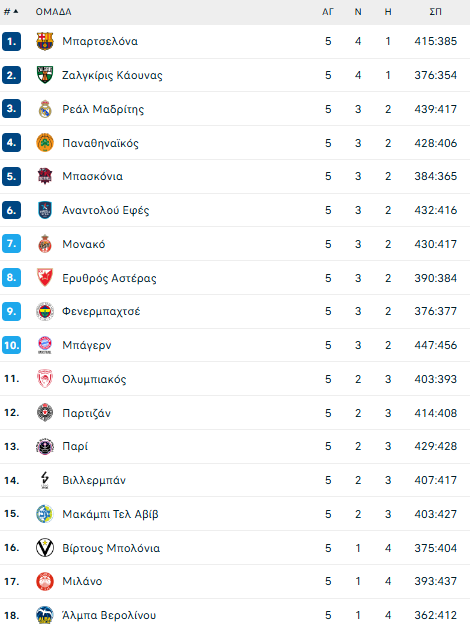Click the Ερυθρός Αστέρας team name

click(x=109, y=278)
